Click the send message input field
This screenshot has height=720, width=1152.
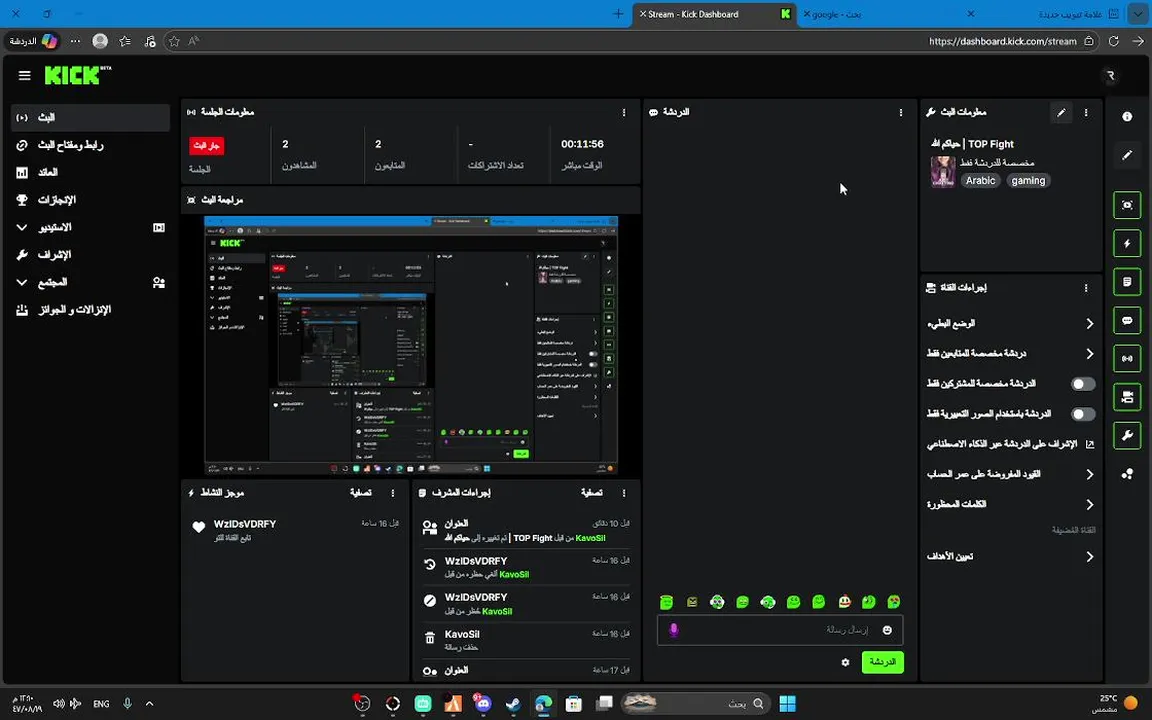[x=780, y=630]
